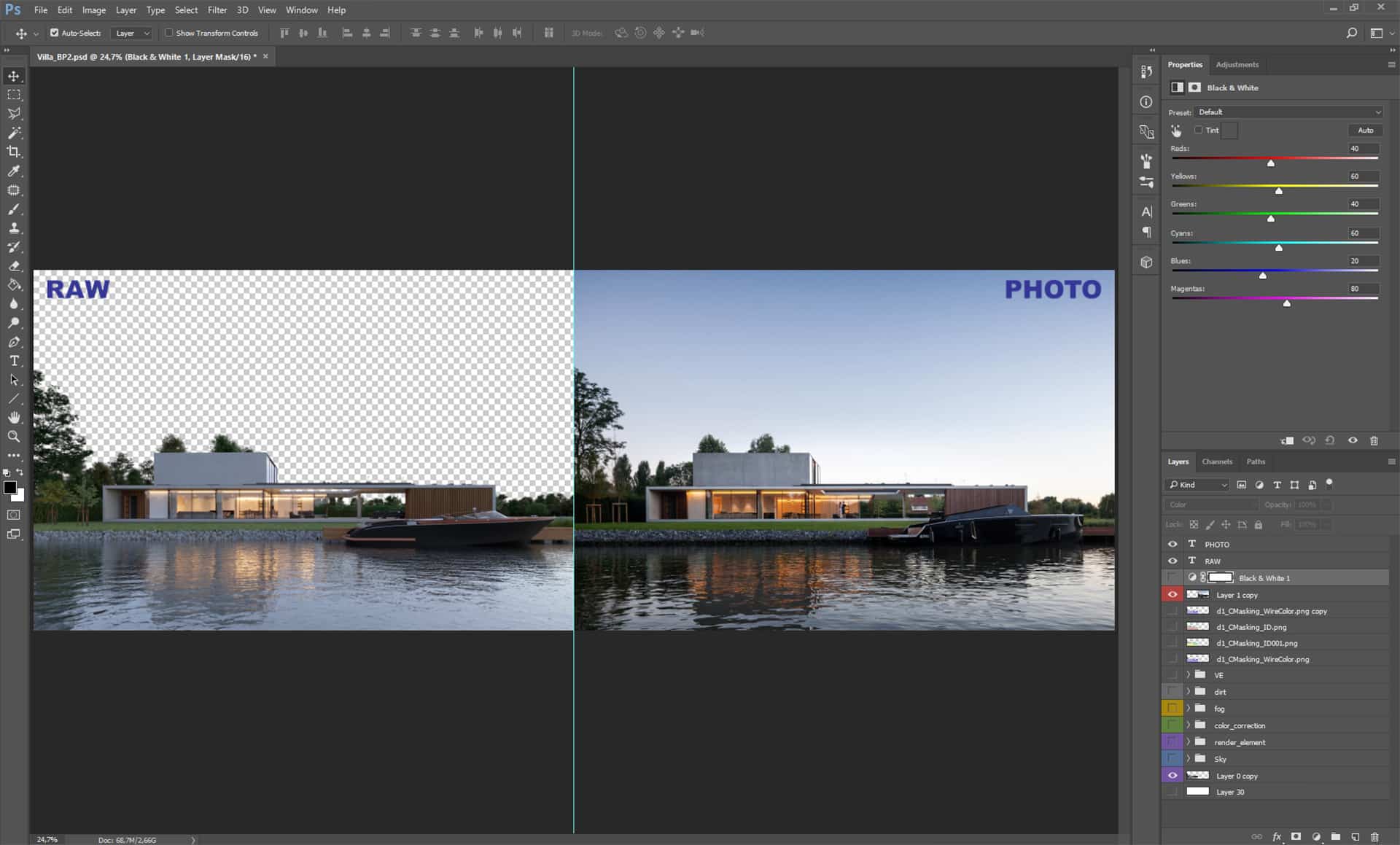The width and height of the screenshot is (1400, 845).
Task: Click the Black & White 1 mask thumbnail
Action: pyautogui.click(x=1221, y=577)
